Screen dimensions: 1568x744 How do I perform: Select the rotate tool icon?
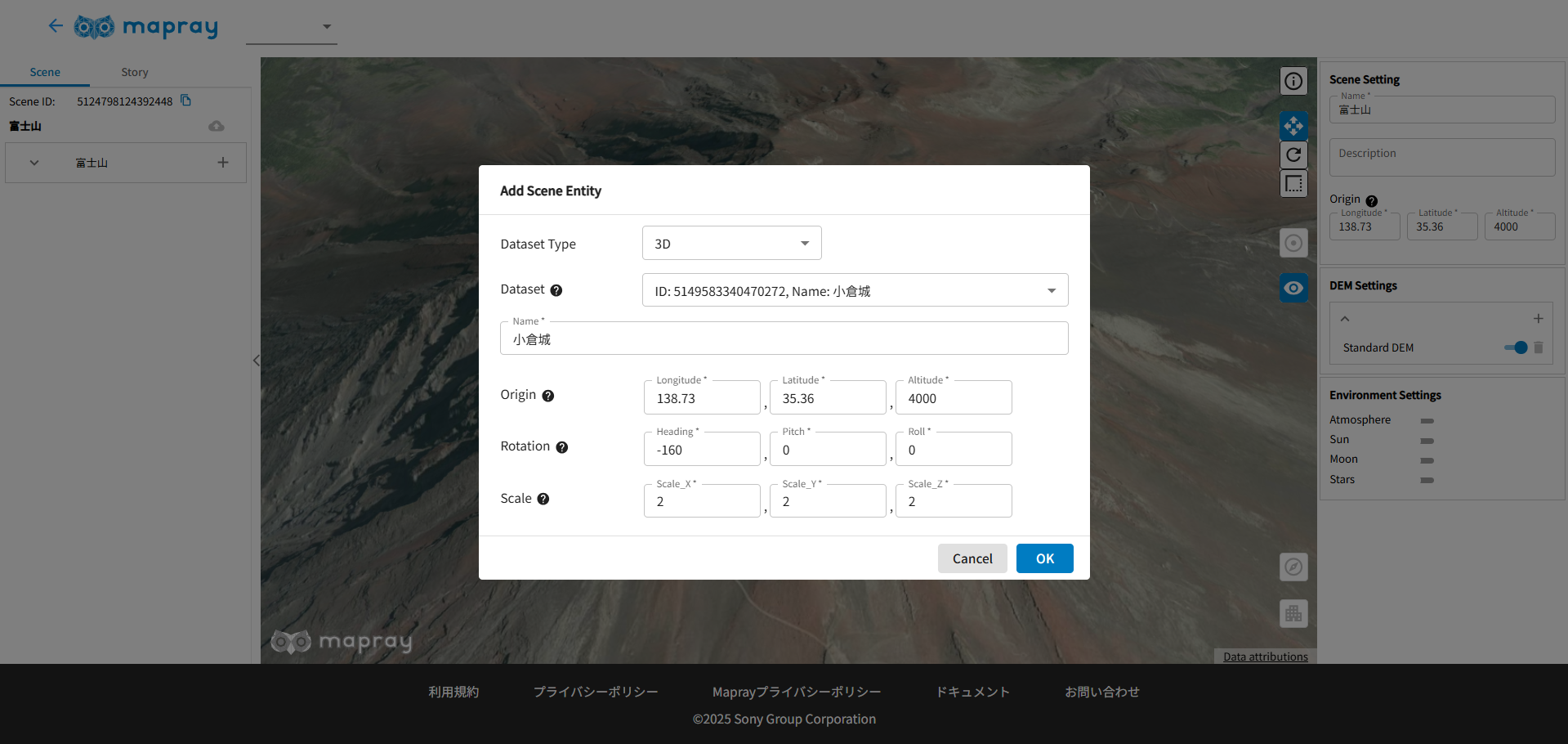point(1293,155)
